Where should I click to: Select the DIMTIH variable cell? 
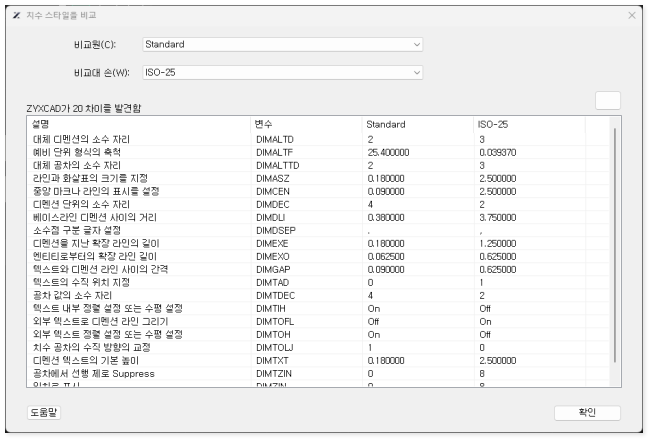pyautogui.click(x=271, y=309)
